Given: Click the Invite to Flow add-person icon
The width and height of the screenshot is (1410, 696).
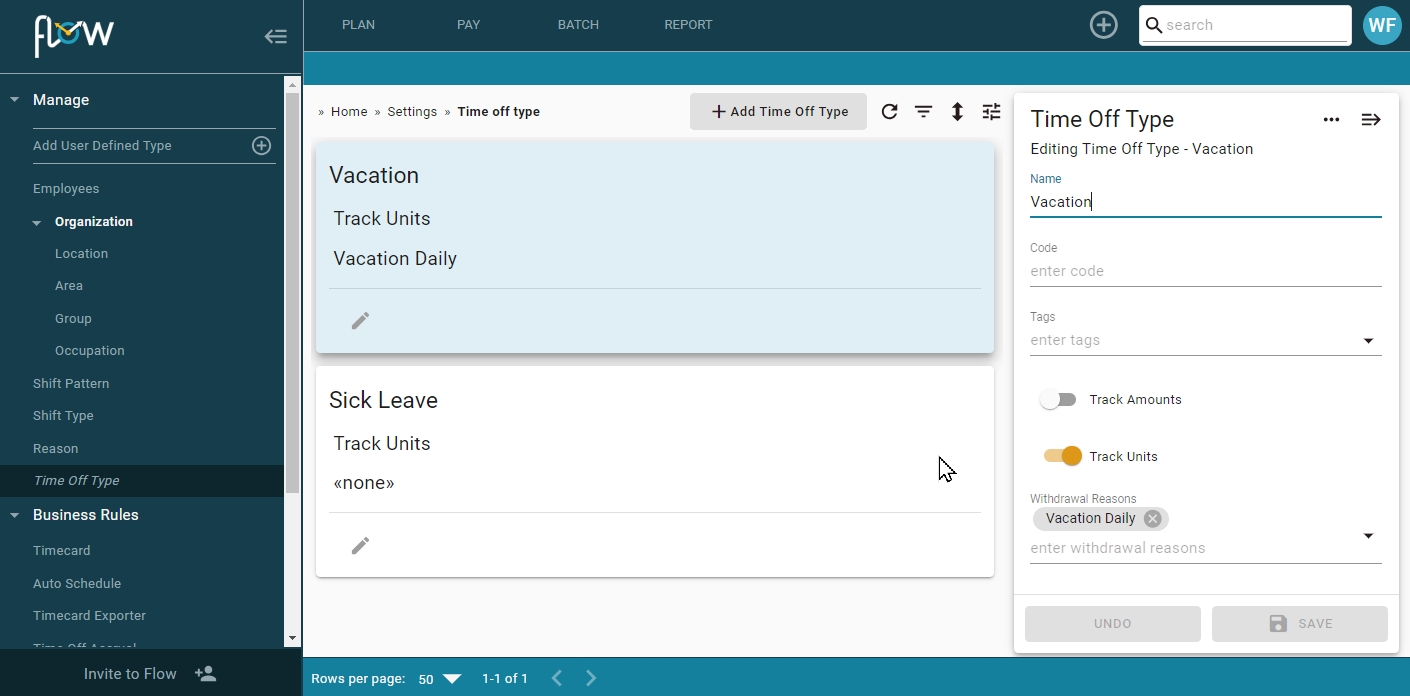Looking at the screenshot, I should click(205, 674).
